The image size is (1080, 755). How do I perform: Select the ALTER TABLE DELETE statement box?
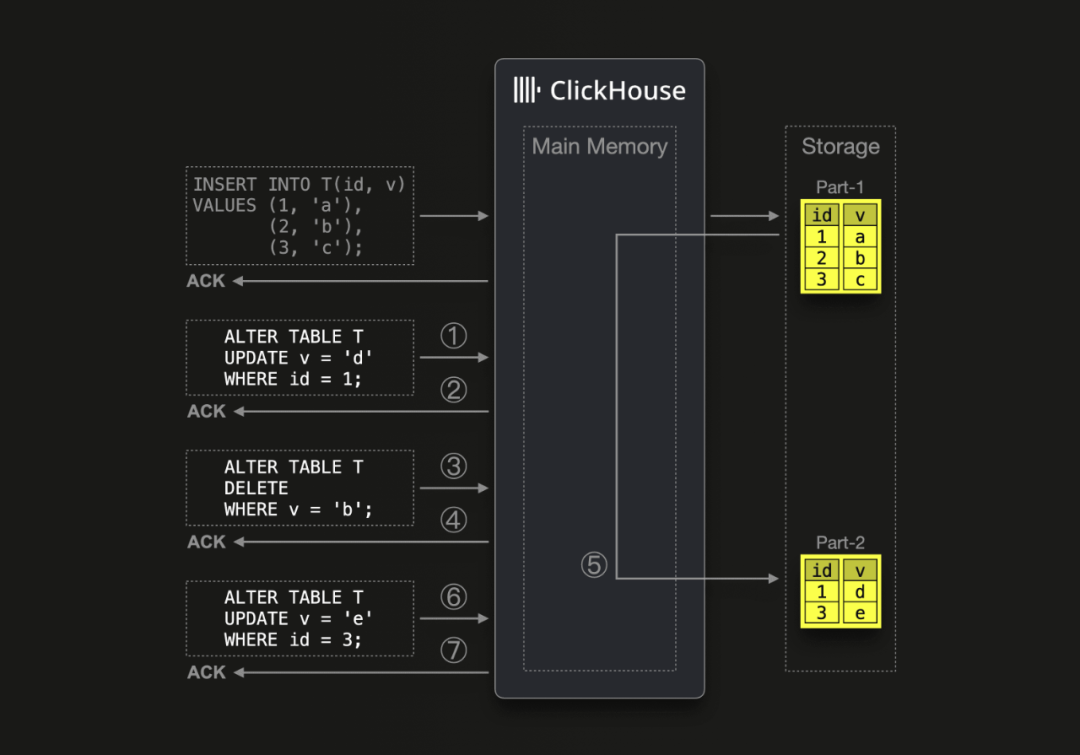[x=299, y=488]
